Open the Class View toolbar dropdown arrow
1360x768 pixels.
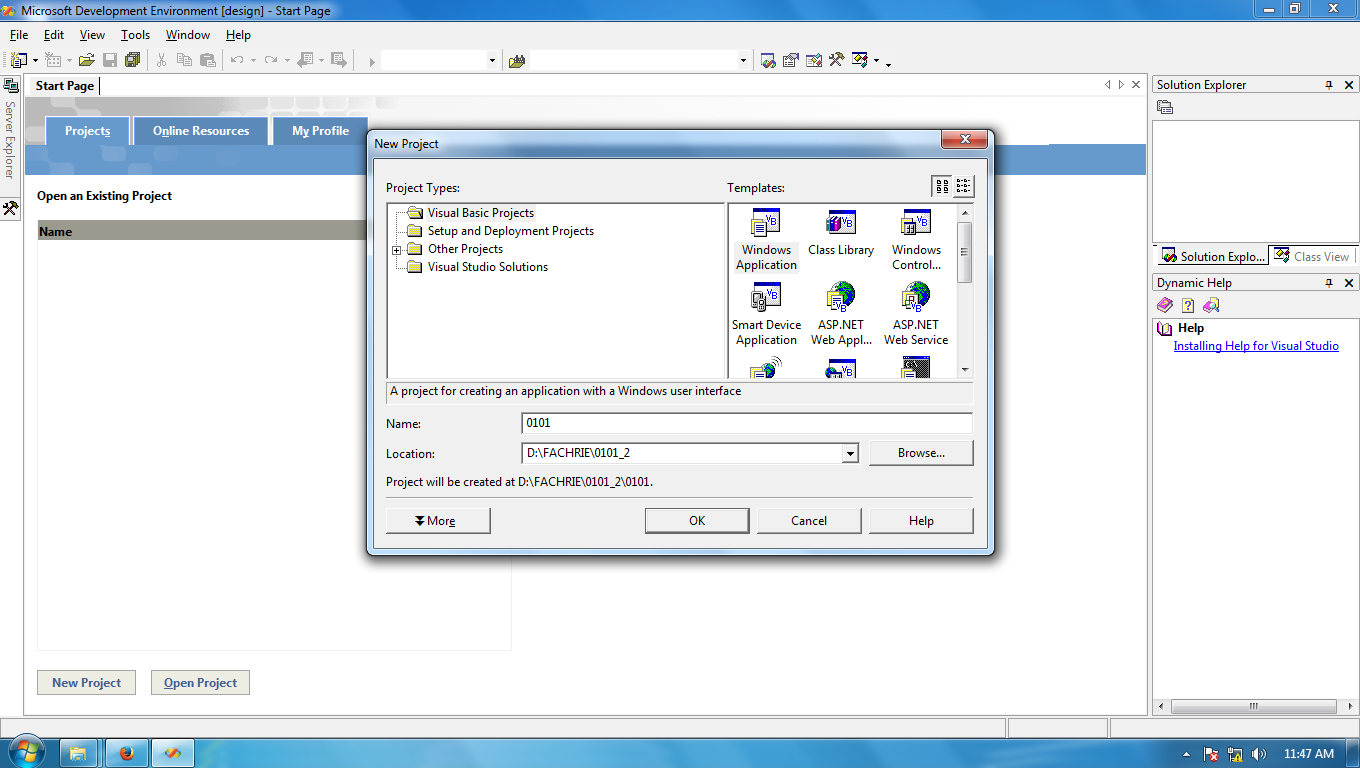[876, 61]
